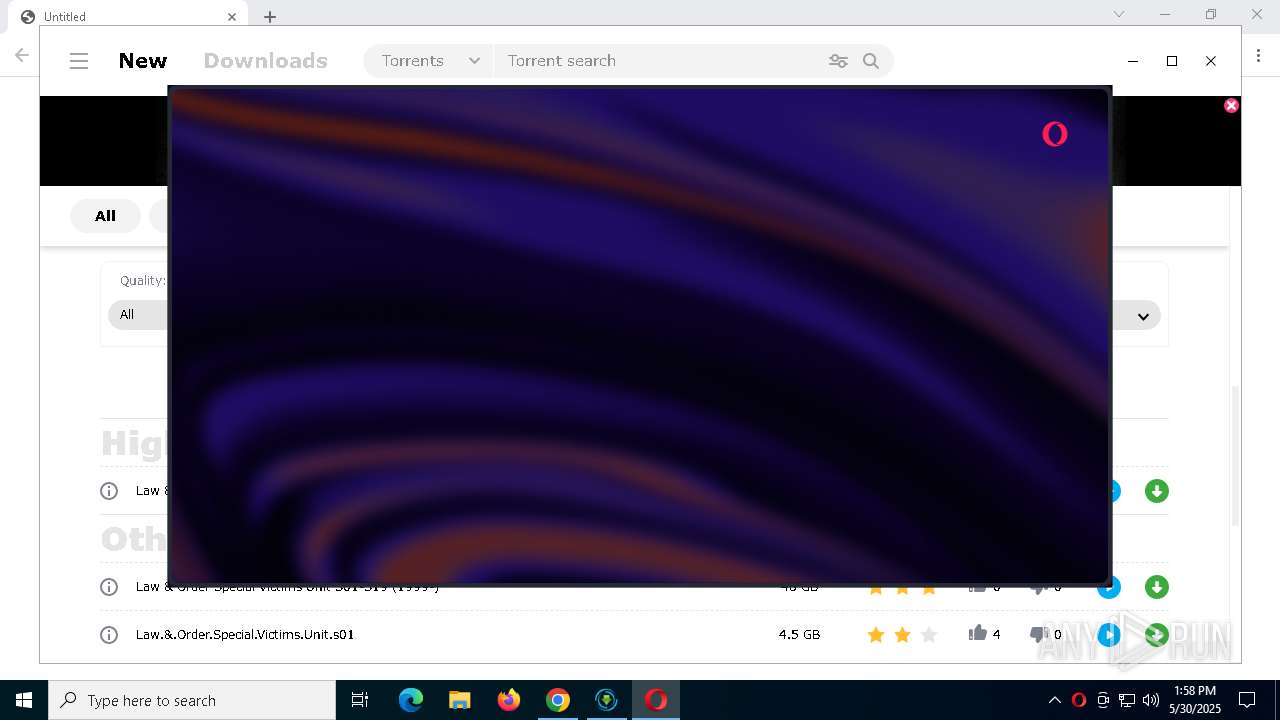Open network status in system tray
This screenshot has width=1280, height=720.
[x=1126, y=700]
